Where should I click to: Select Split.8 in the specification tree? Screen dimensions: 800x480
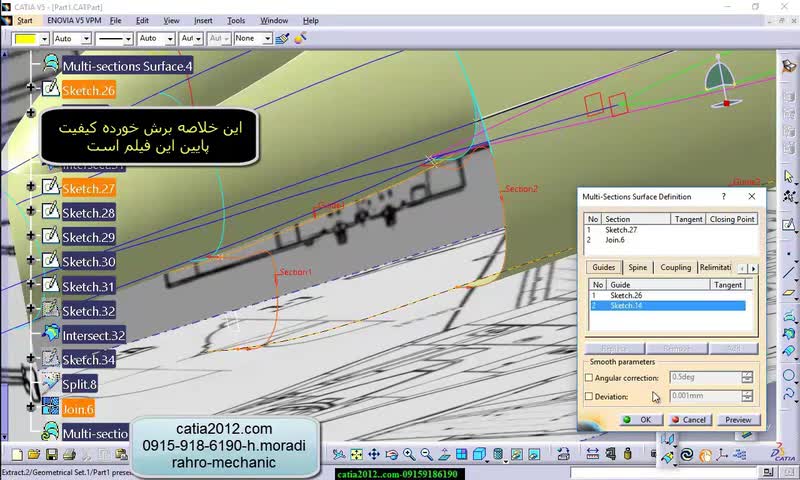coord(79,385)
